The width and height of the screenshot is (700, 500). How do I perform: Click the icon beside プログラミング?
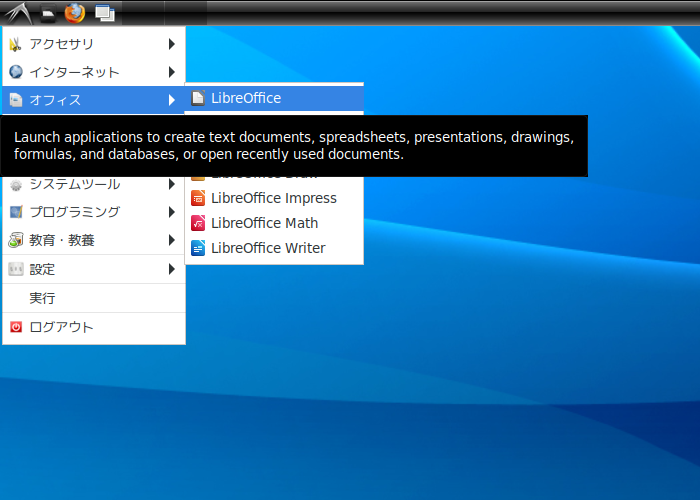coord(16,212)
